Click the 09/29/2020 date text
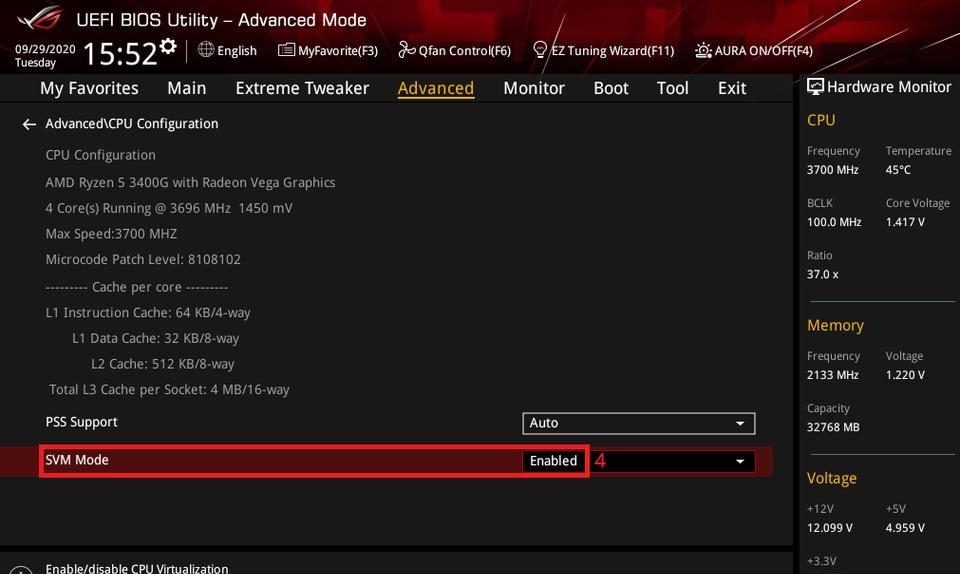Screen dimensions: 960x574 click(45, 49)
